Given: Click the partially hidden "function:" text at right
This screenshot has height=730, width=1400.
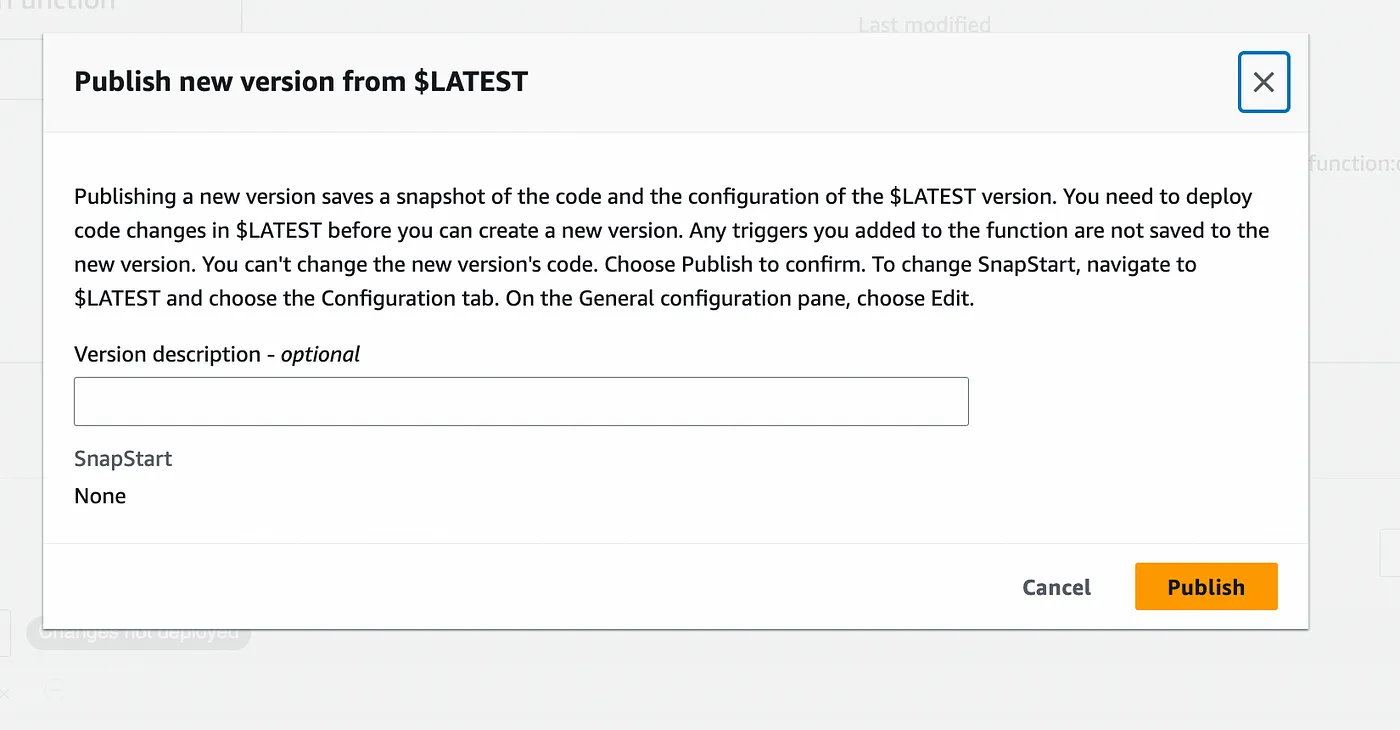Looking at the screenshot, I should [x=1353, y=163].
